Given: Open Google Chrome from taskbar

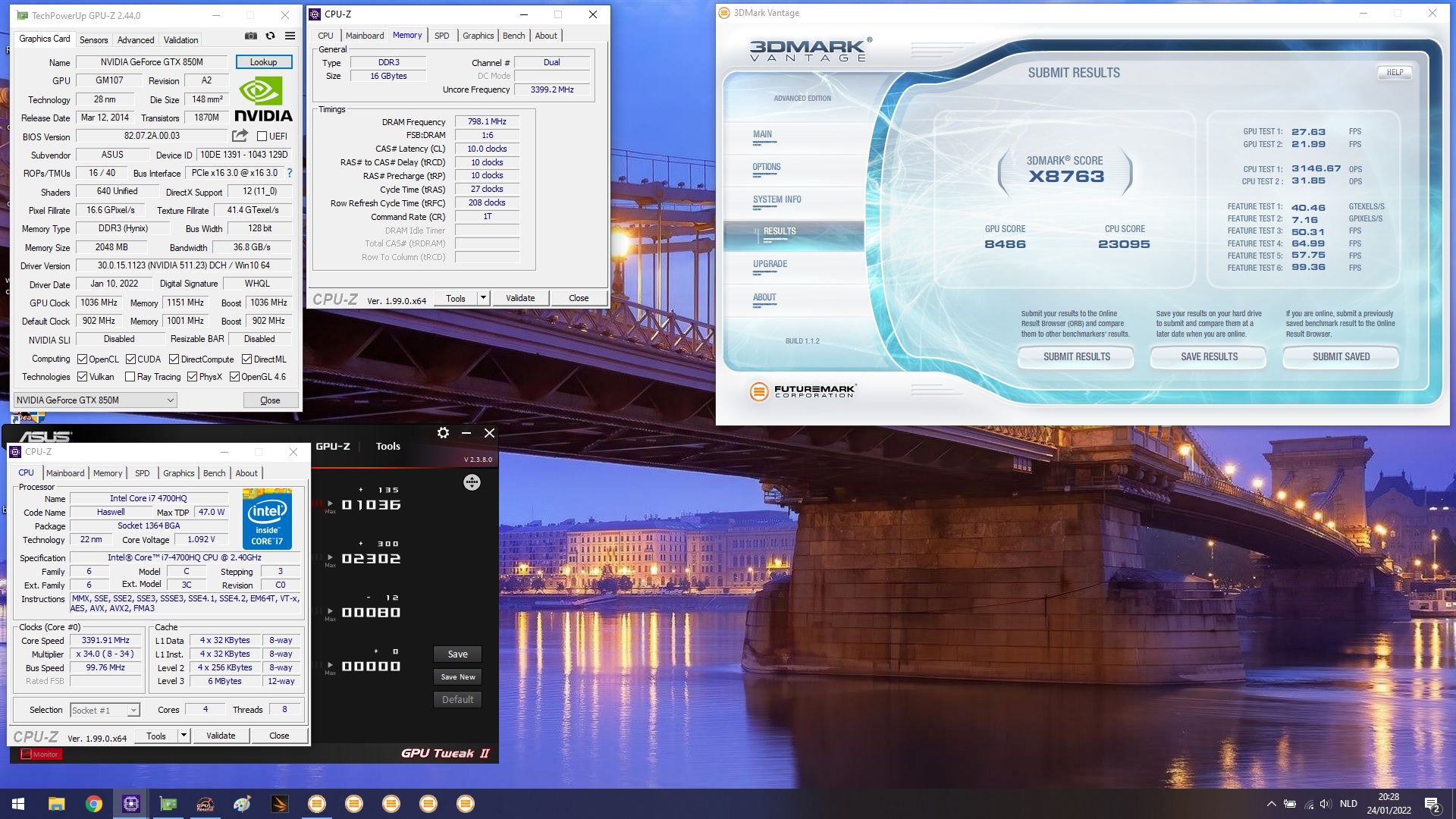Looking at the screenshot, I should click(x=93, y=804).
